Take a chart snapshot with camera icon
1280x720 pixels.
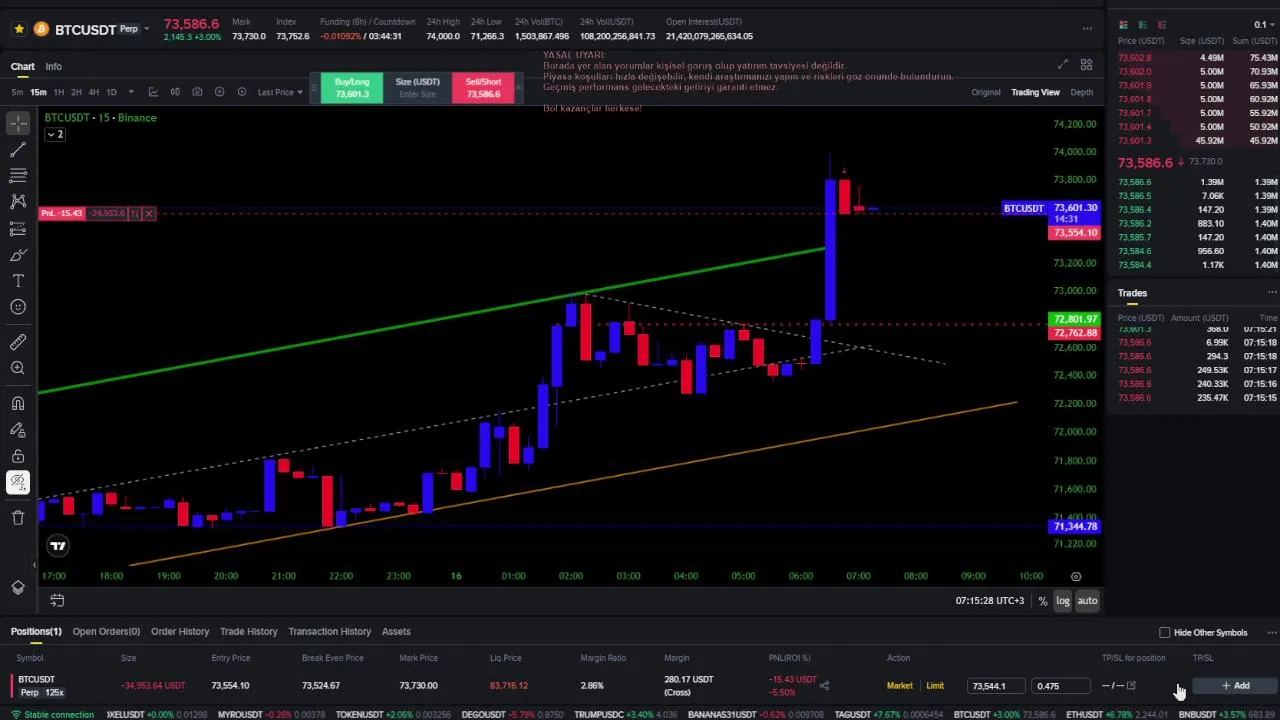point(197,92)
